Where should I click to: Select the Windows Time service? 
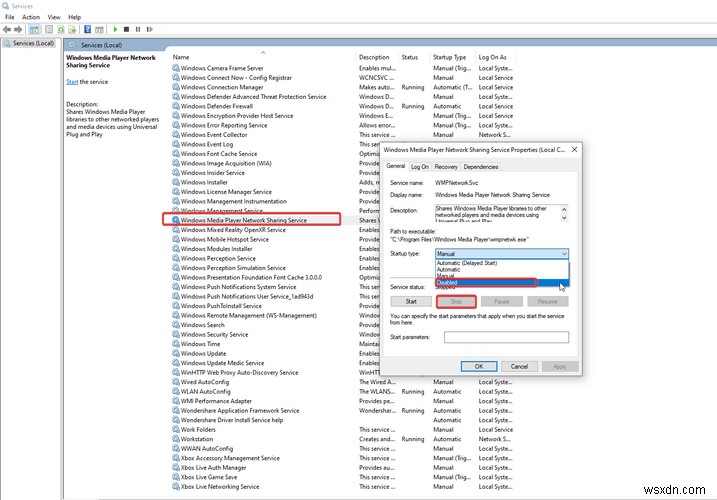(276, 344)
